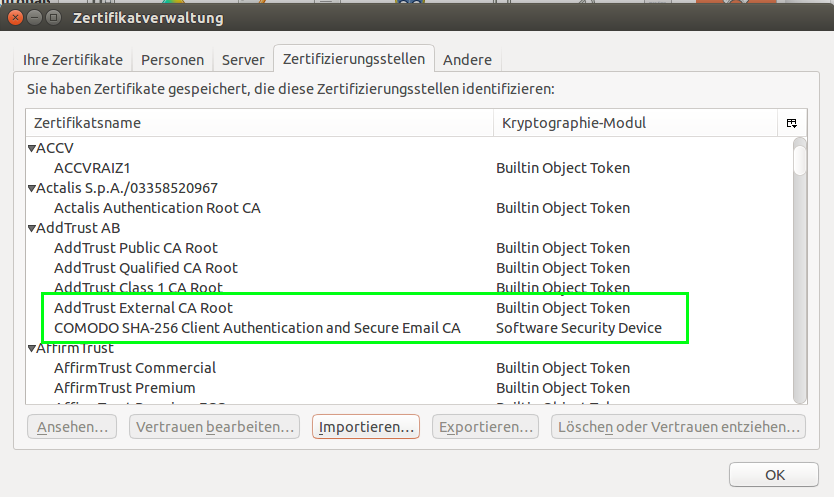Select COMODO SHA-256 Client Authentication certificate
Screen dimensions: 834x497
[257, 328]
